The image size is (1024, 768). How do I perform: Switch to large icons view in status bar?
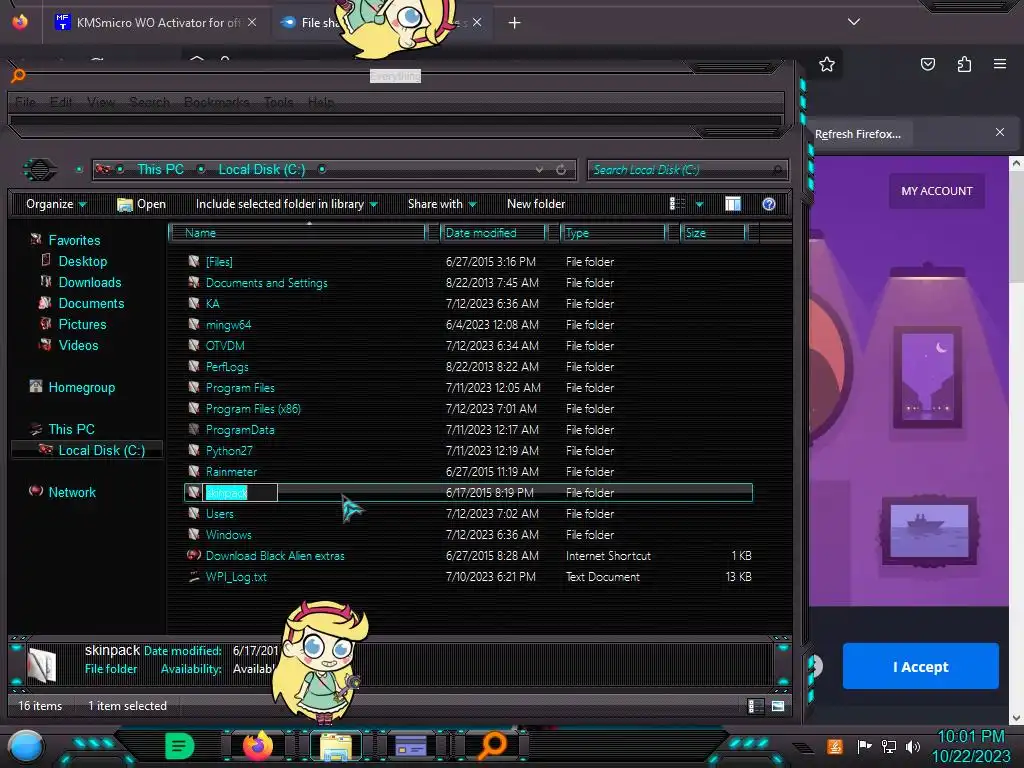(778, 706)
